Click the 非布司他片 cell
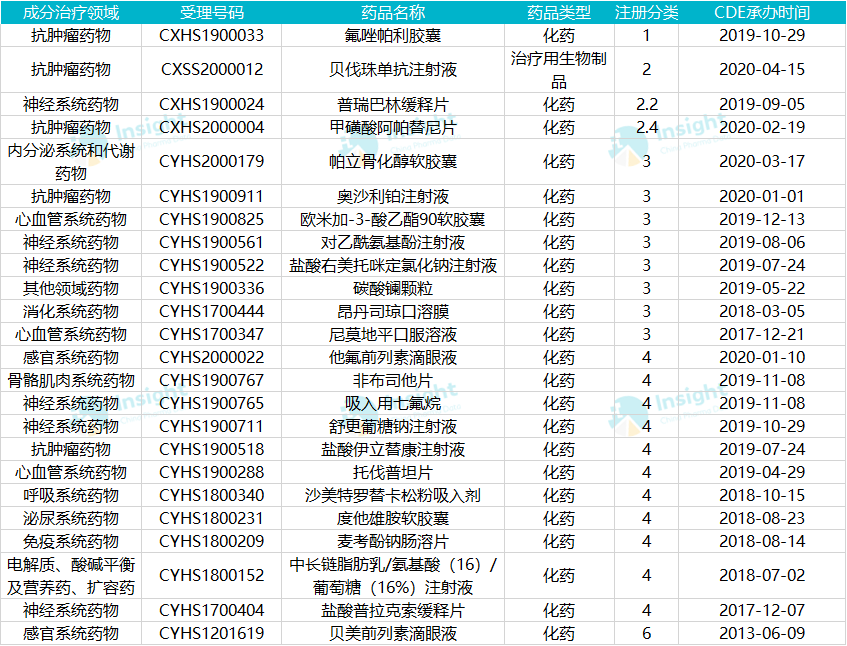Image resolution: width=847 pixels, height=646 pixels. point(393,381)
